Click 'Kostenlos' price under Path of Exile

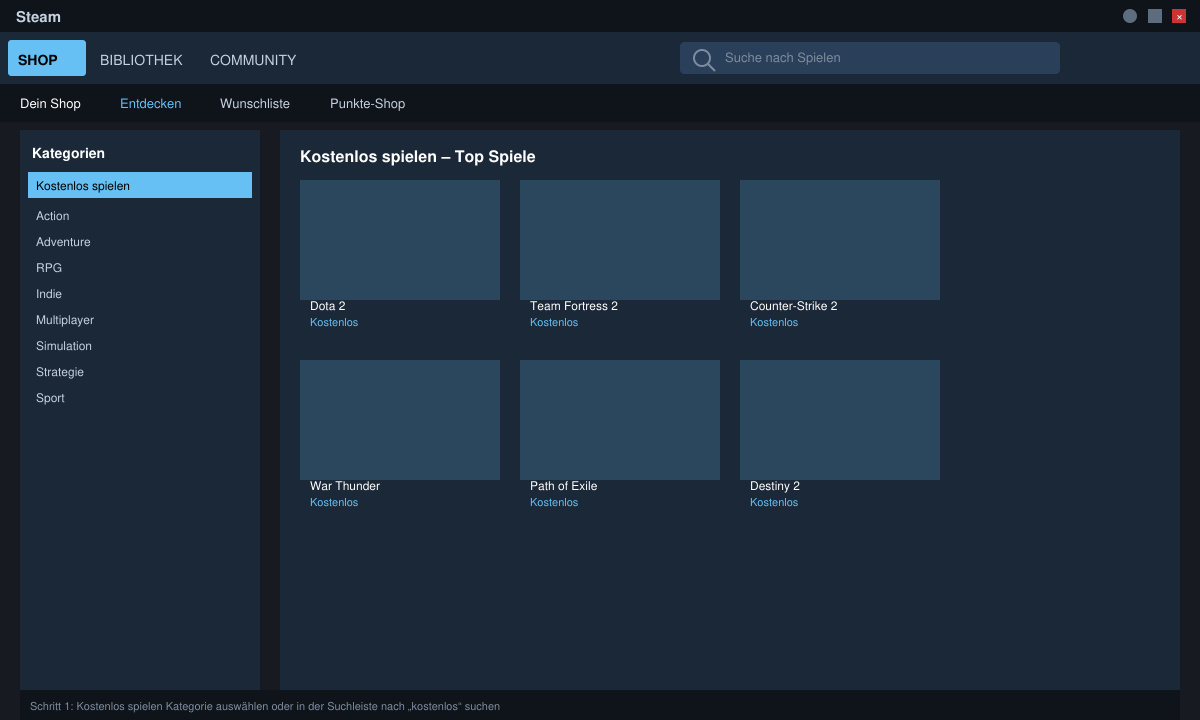coord(554,502)
